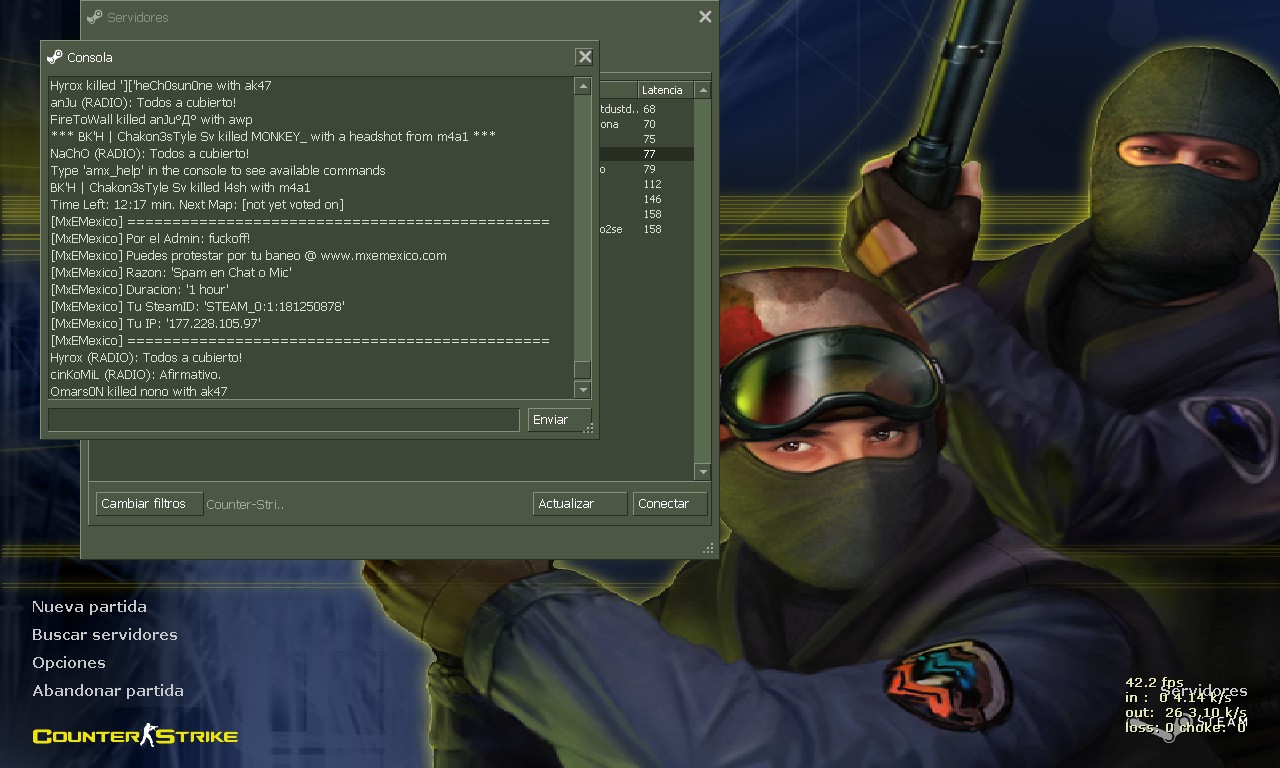Select server row with latency 79
Viewport: 1280px width, 768px height.
coord(645,169)
